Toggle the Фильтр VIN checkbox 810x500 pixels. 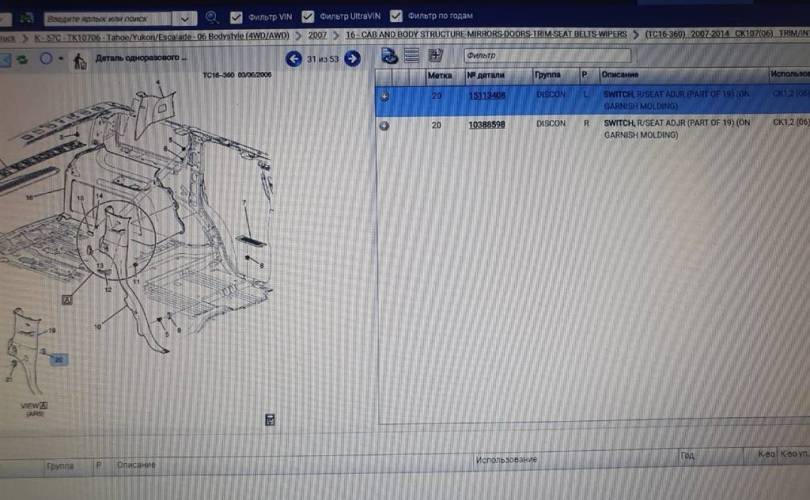click(x=236, y=17)
